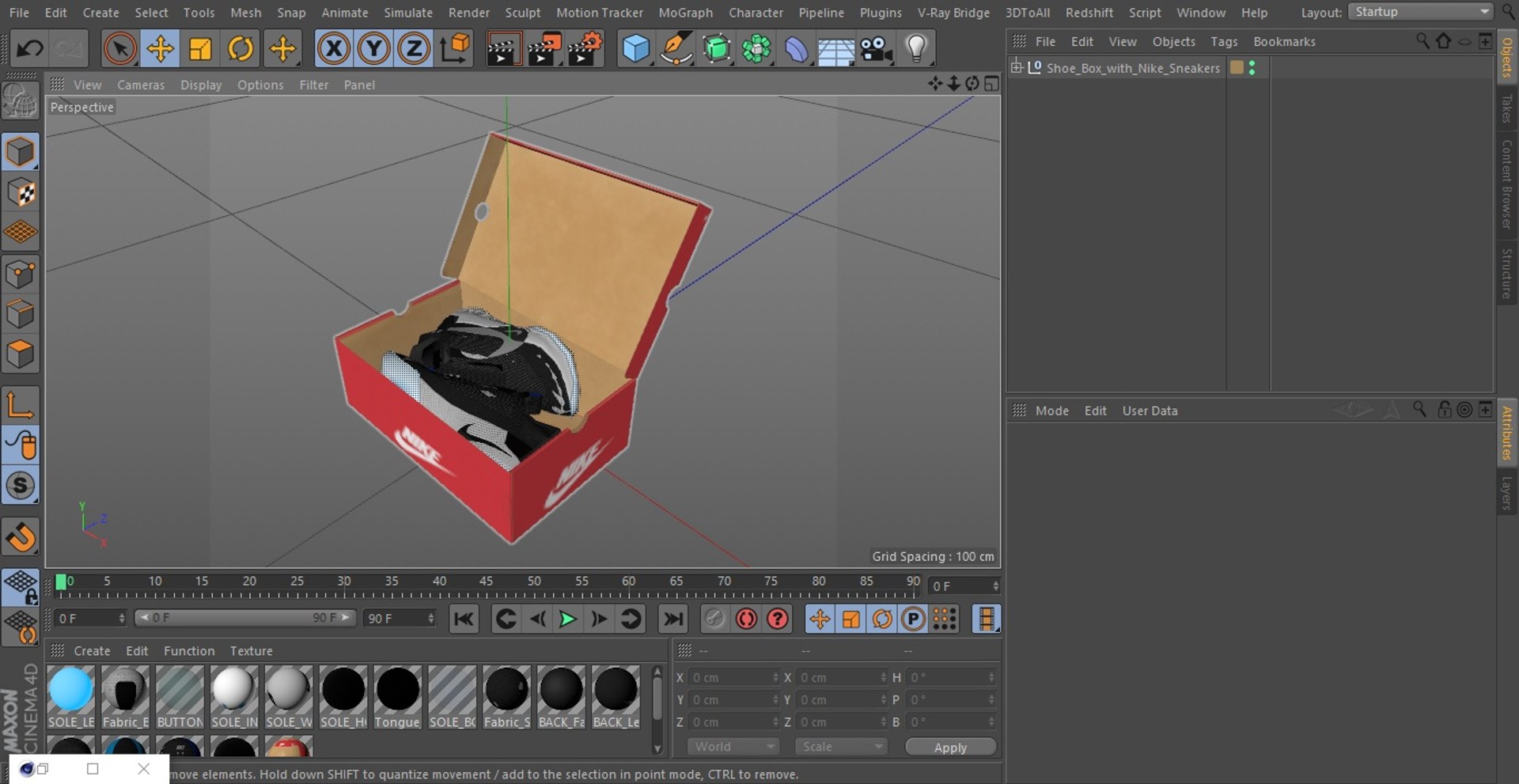Switch to Content Browser side tab

tap(1507, 184)
